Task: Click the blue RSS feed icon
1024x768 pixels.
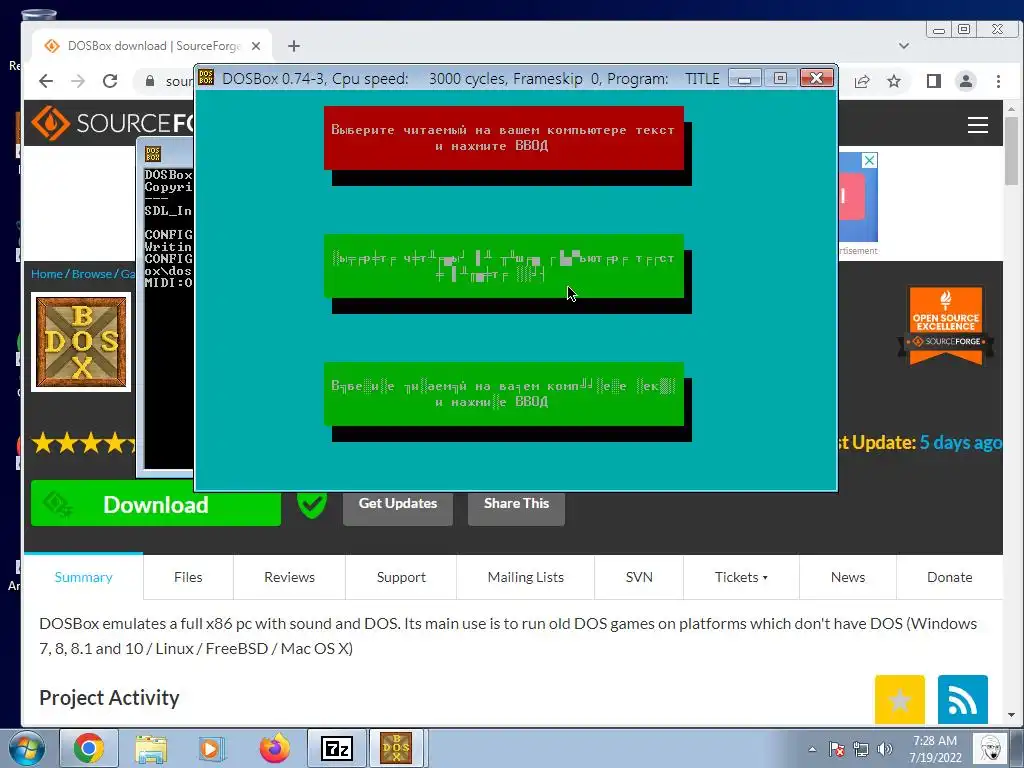Action: 963,699
